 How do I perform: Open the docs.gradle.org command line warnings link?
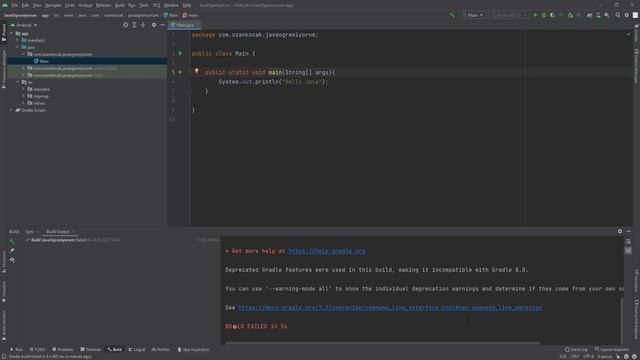(x=390, y=307)
